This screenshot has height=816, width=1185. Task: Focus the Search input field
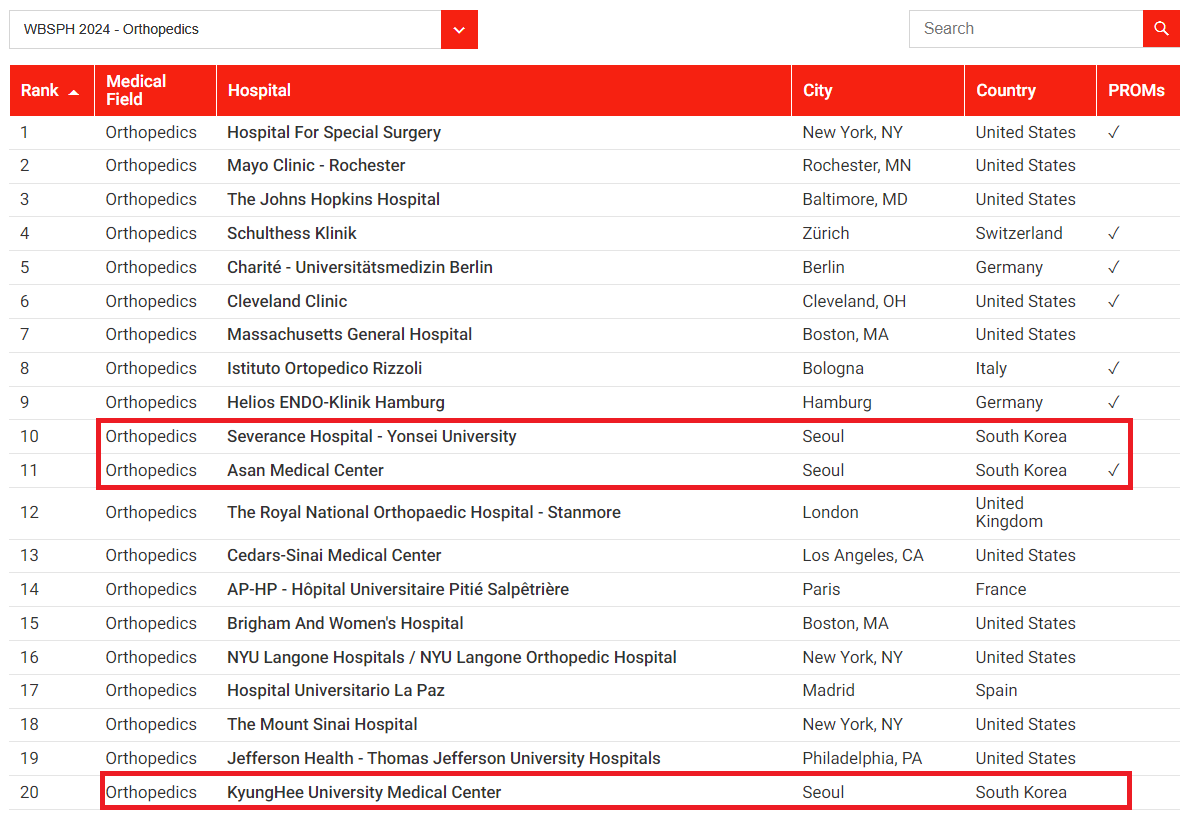(x=1026, y=29)
